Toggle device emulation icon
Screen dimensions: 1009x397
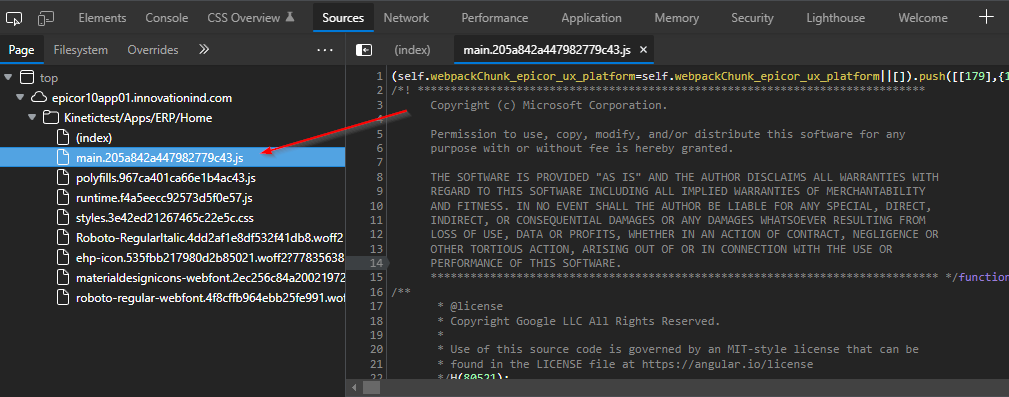coord(46,18)
